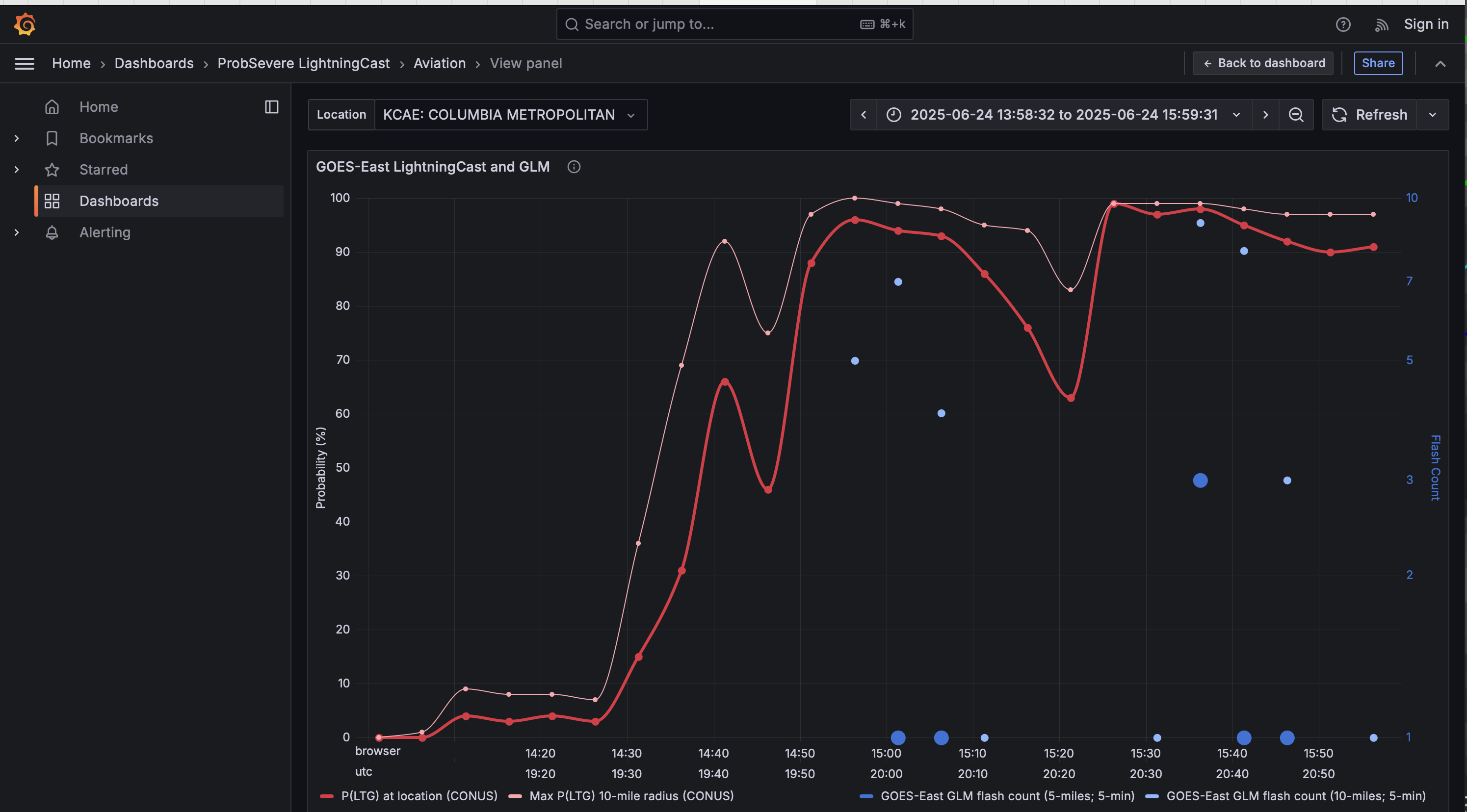Click the clock icon in time picker

tap(893, 115)
